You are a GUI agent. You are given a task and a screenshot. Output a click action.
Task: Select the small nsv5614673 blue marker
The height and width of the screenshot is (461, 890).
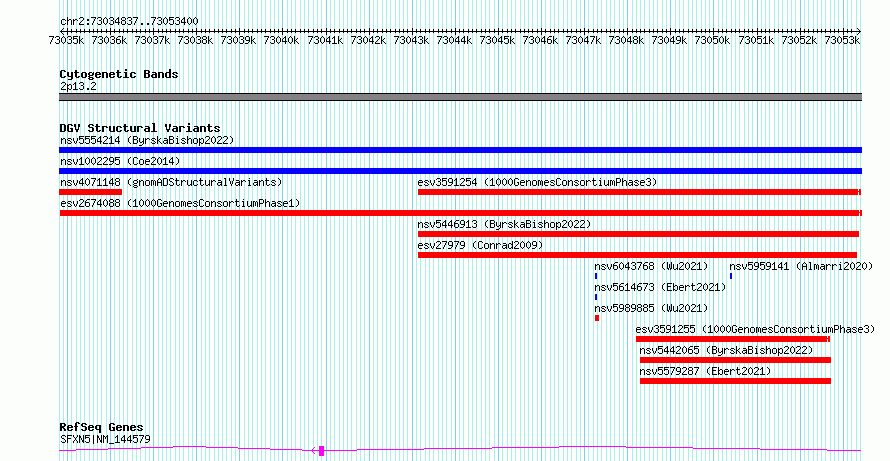(x=596, y=297)
